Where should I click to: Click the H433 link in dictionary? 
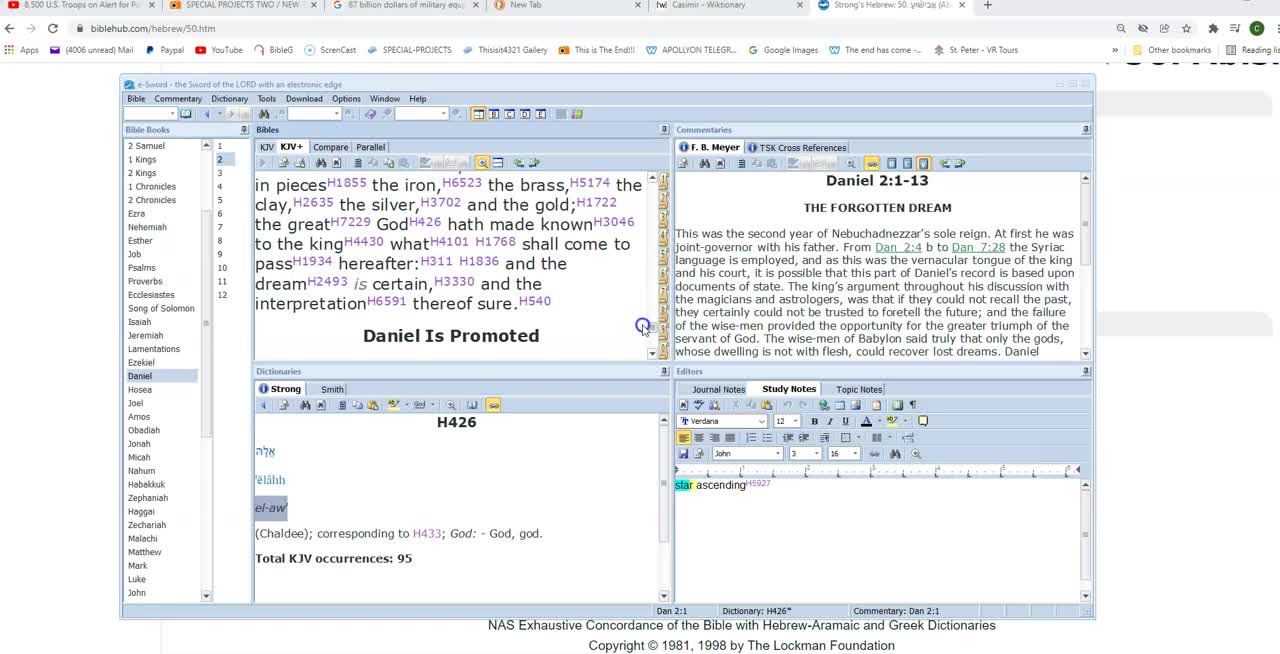tap(426, 534)
